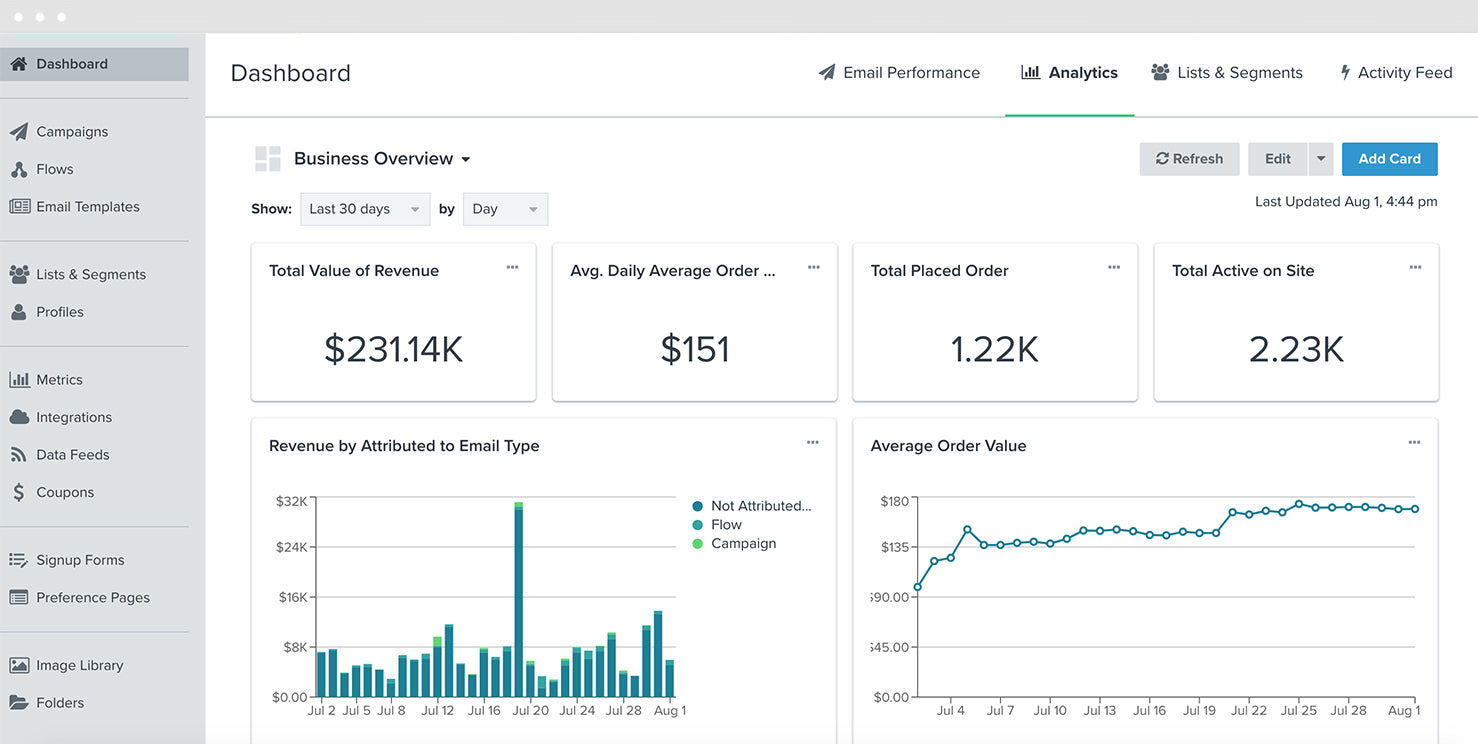Open the Day grouping dropdown

pos(505,209)
